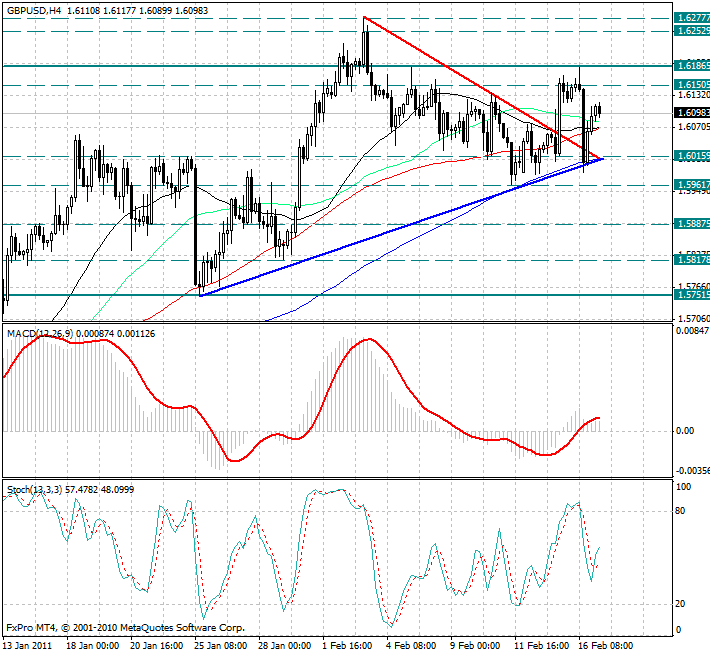Select the 1.59617 price level label

[x=692, y=185]
